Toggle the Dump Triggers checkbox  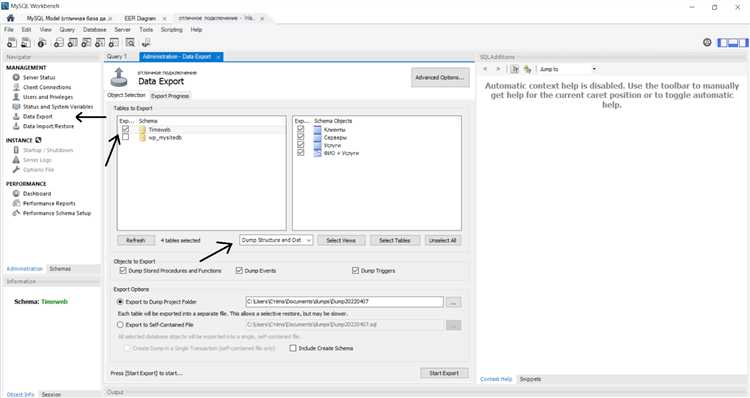coord(355,270)
